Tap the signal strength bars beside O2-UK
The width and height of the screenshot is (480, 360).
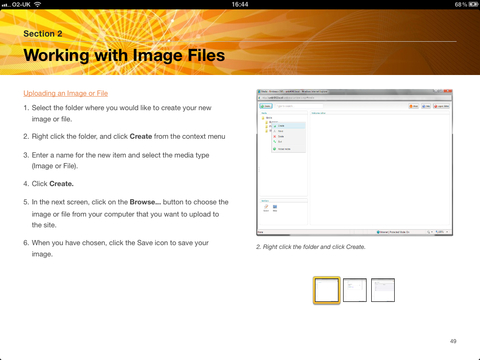tap(6, 5)
